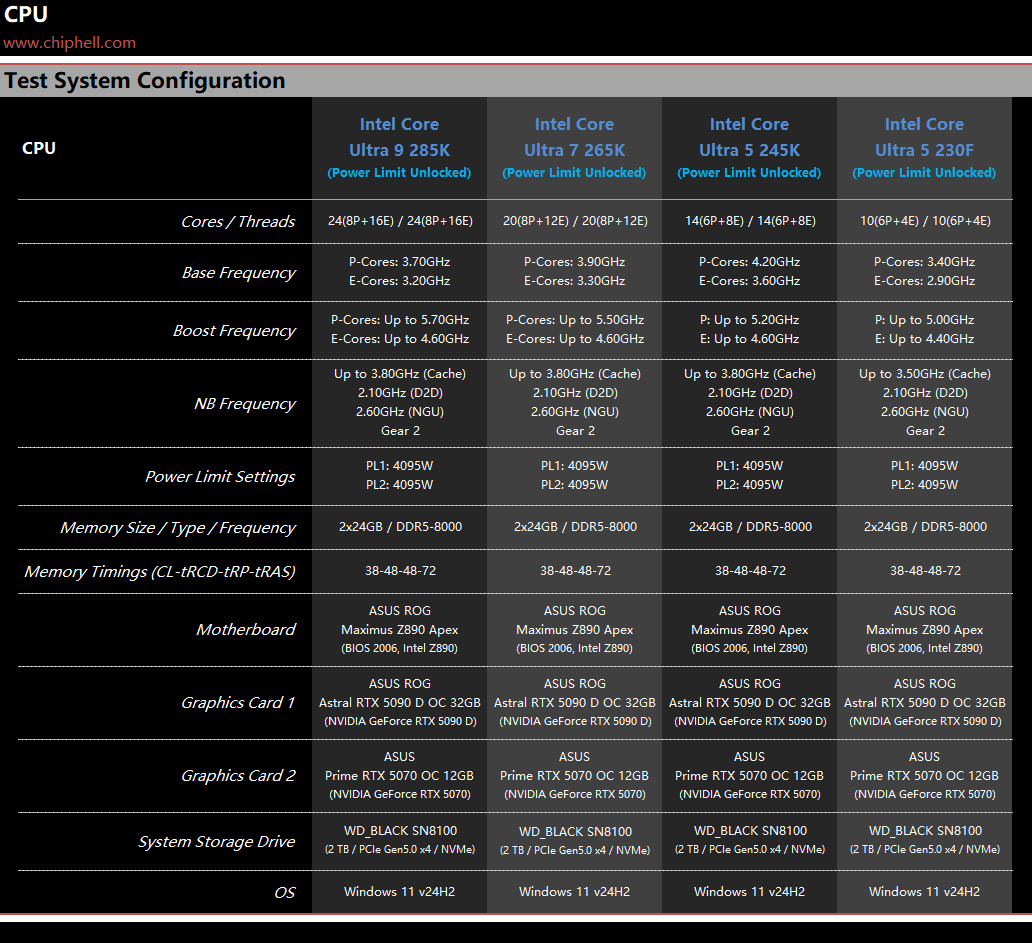The height and width of the screenshot is (943, 1032).
Task: Click (Power Limit Unlocked) under Ultra 9 285K
Action: point(400,172)
